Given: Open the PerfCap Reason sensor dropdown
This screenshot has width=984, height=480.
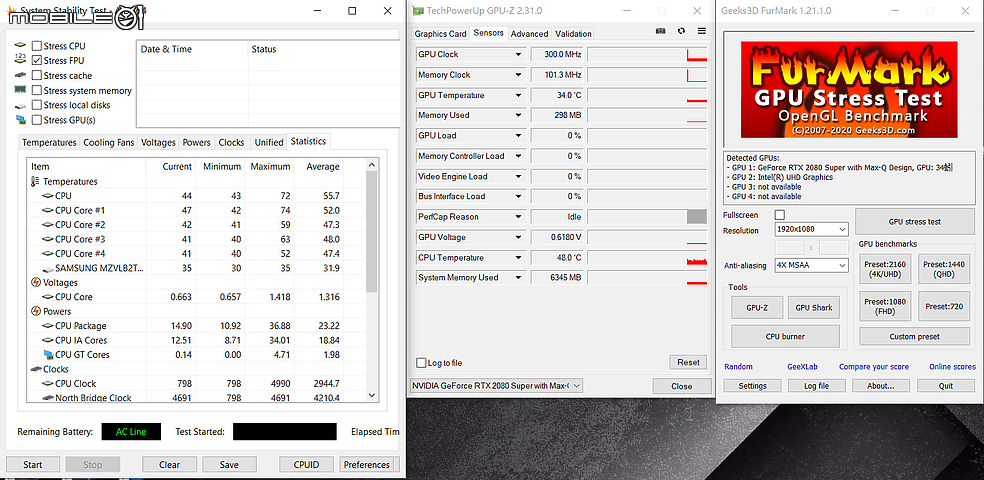Looking at the screenshot, I should click(x=518, y=217).
